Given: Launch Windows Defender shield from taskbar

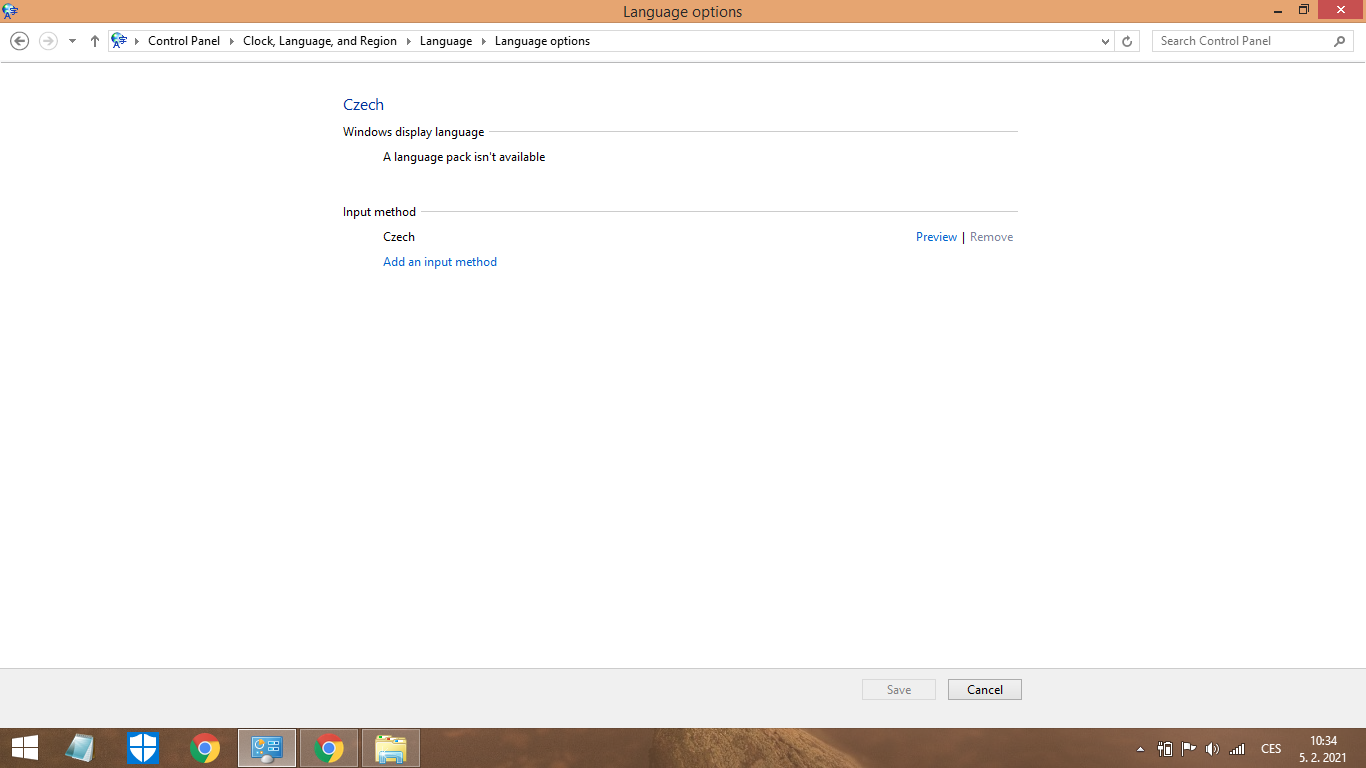Looking at the screenshot, I should tap(143, 748).
